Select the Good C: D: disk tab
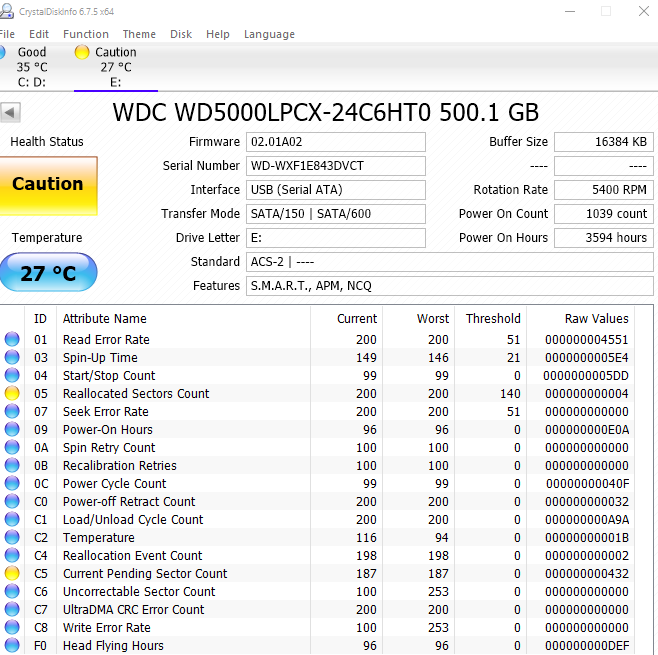 click(x=25, y=67)
